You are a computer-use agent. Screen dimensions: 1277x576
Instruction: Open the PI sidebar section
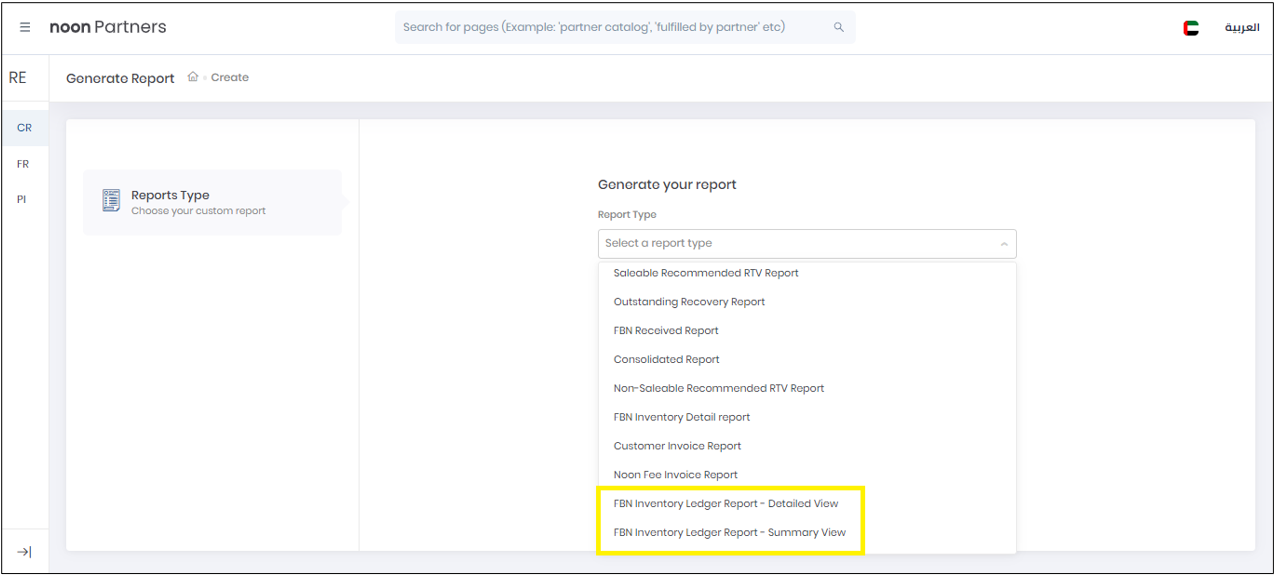pos(21,199)
